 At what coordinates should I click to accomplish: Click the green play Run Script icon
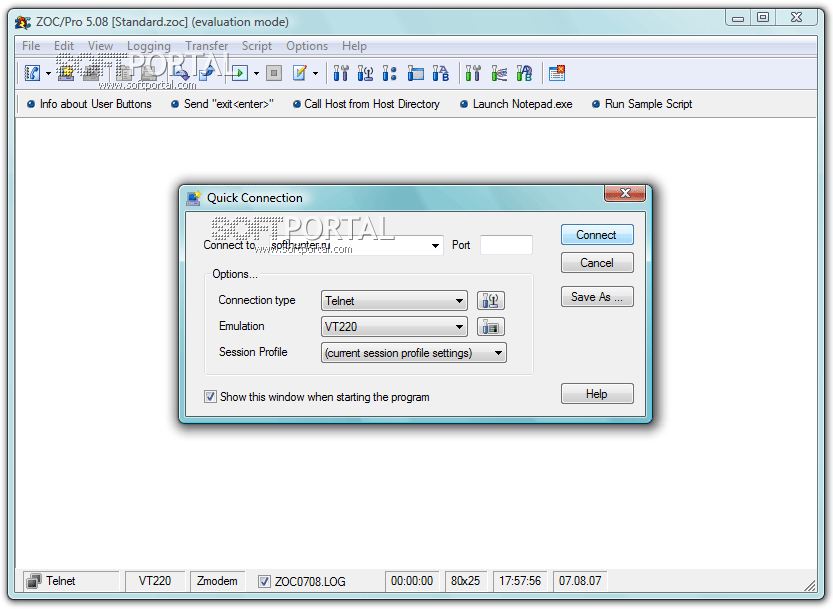coord(240,73)
